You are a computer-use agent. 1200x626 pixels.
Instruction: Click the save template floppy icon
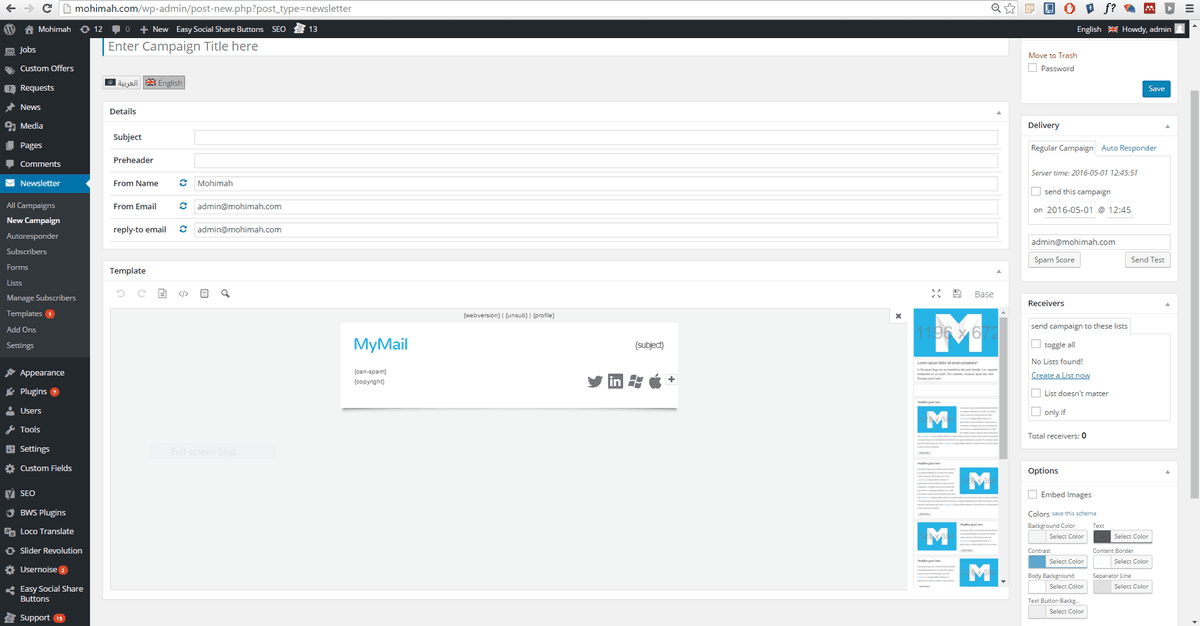click(957, 294)
